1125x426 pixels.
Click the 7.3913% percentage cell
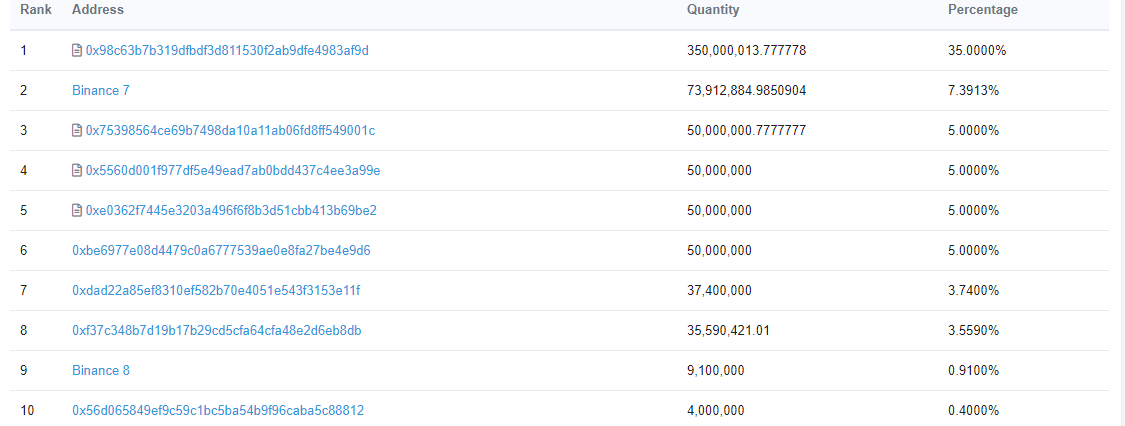click(973, 90)
